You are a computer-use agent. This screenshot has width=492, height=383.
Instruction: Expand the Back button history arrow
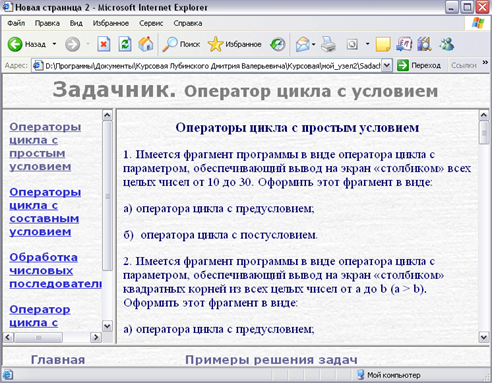(x=54, y=44)
